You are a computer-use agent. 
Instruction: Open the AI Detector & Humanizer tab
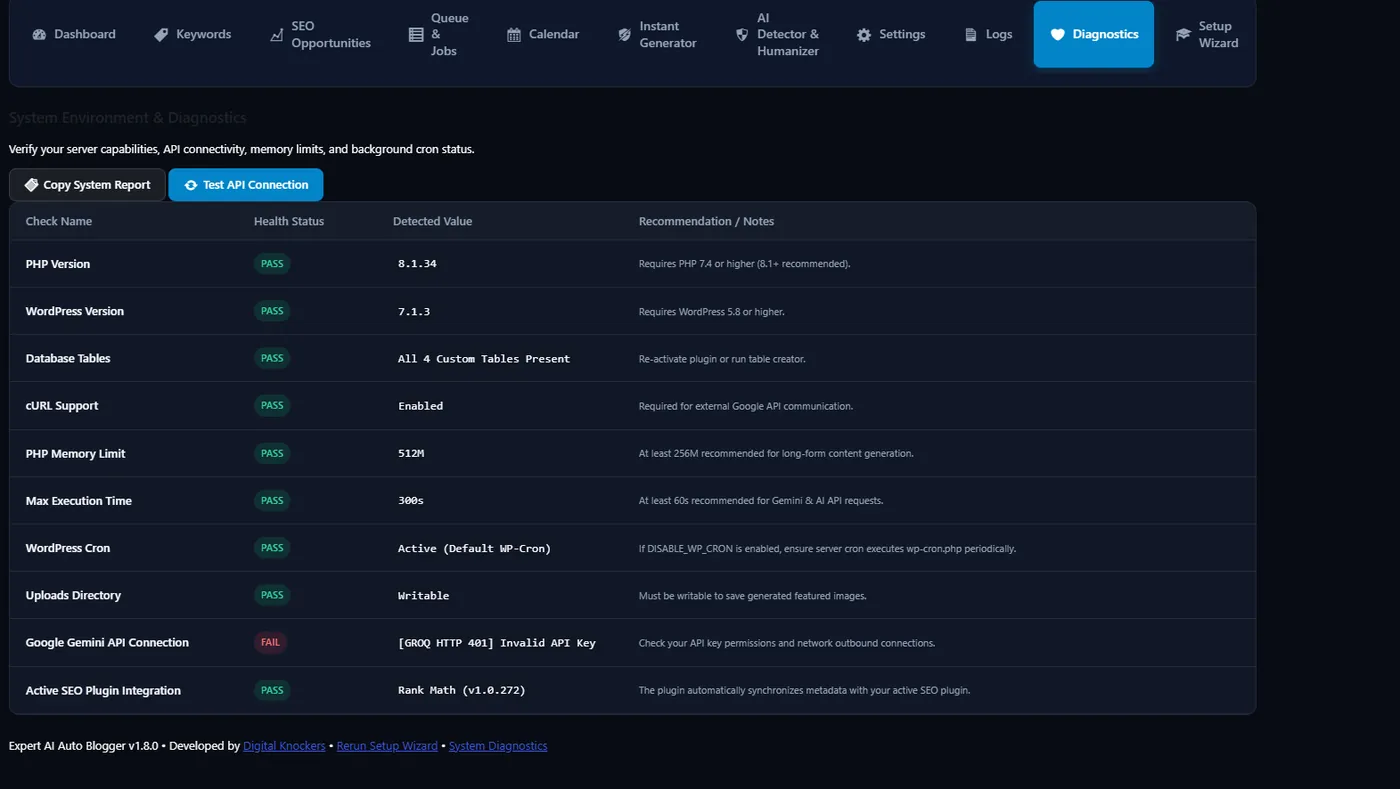777,34
